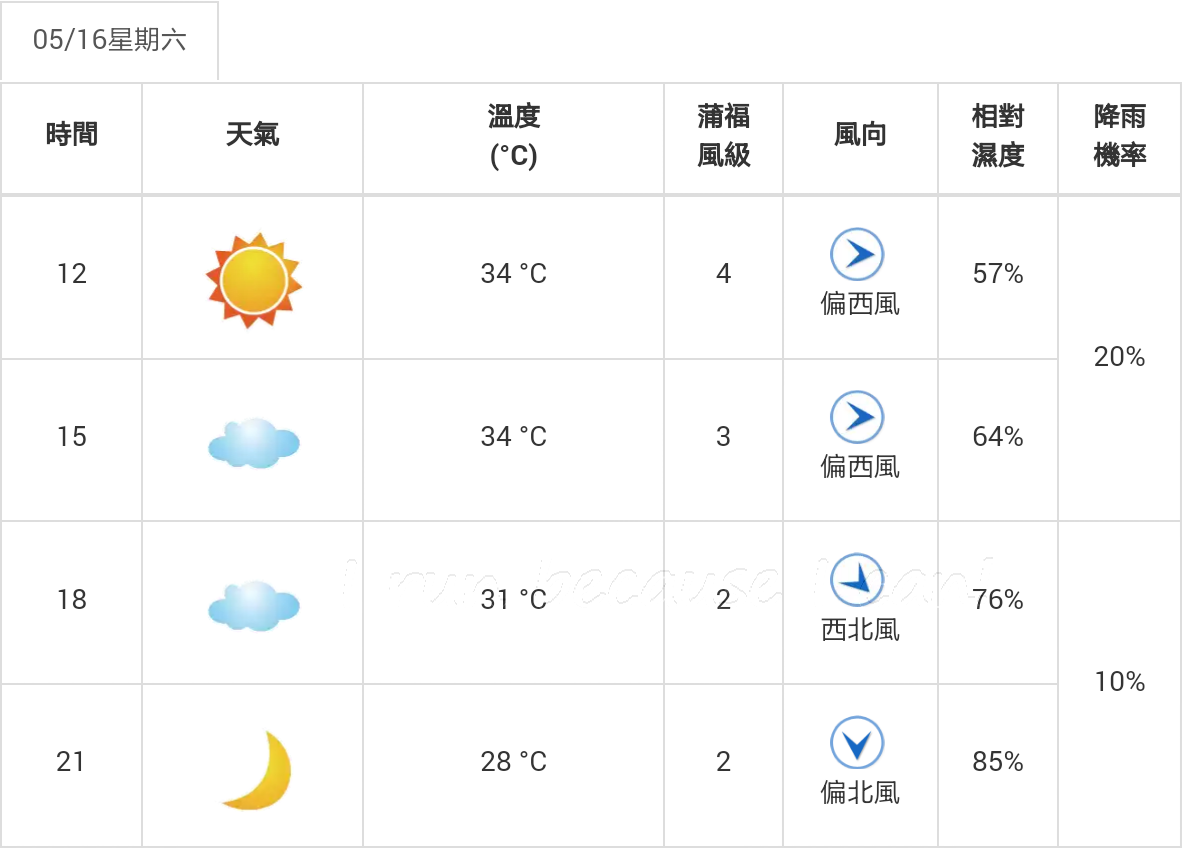Viewport: 1182px width, 848px height.
Task: Click the northwest wind arrow icon
Action: coord(857,580)
